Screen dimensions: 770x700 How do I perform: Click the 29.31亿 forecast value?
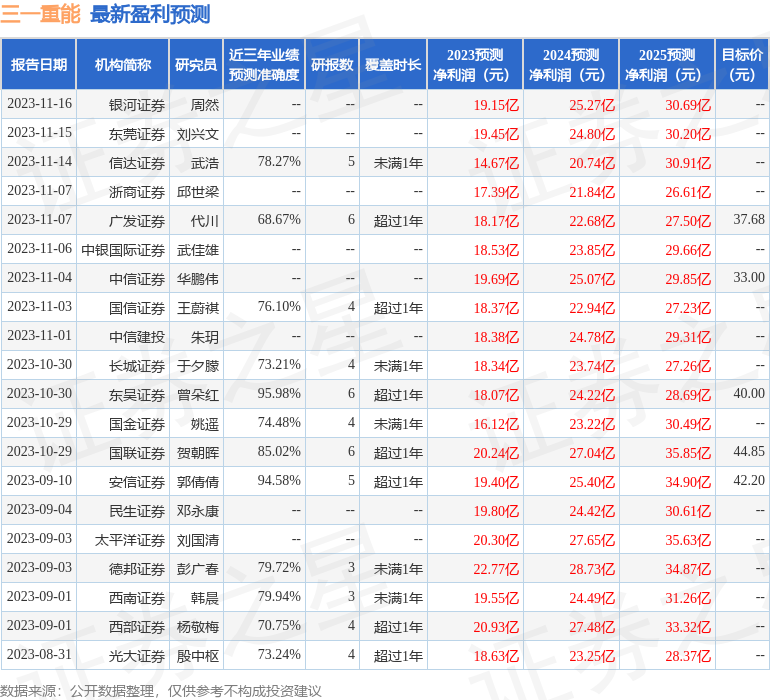pyautogui.click(x=688, y=336)
